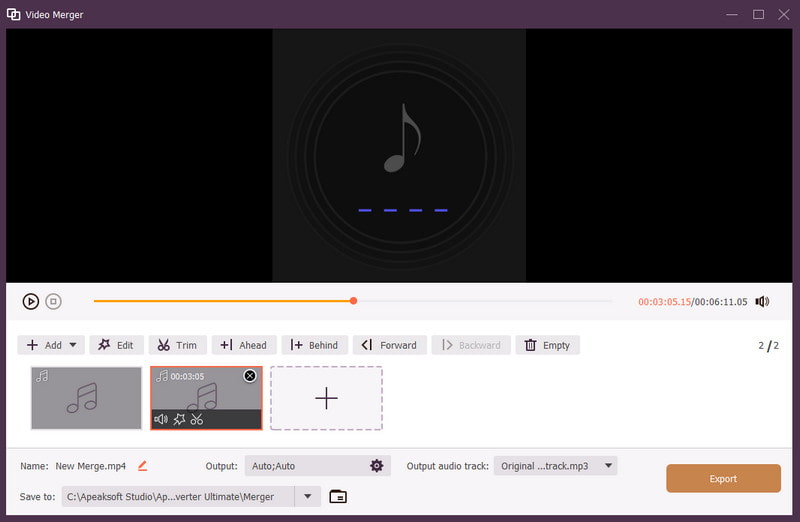Expand the Add dropdown arrow

(73, 345)
